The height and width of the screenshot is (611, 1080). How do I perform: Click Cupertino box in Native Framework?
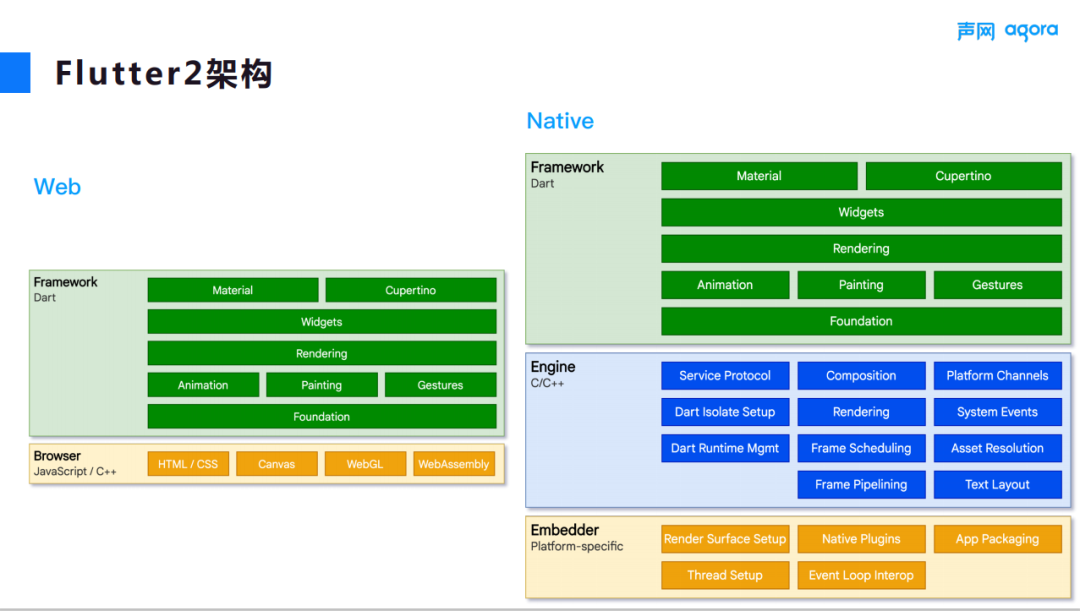964,176
